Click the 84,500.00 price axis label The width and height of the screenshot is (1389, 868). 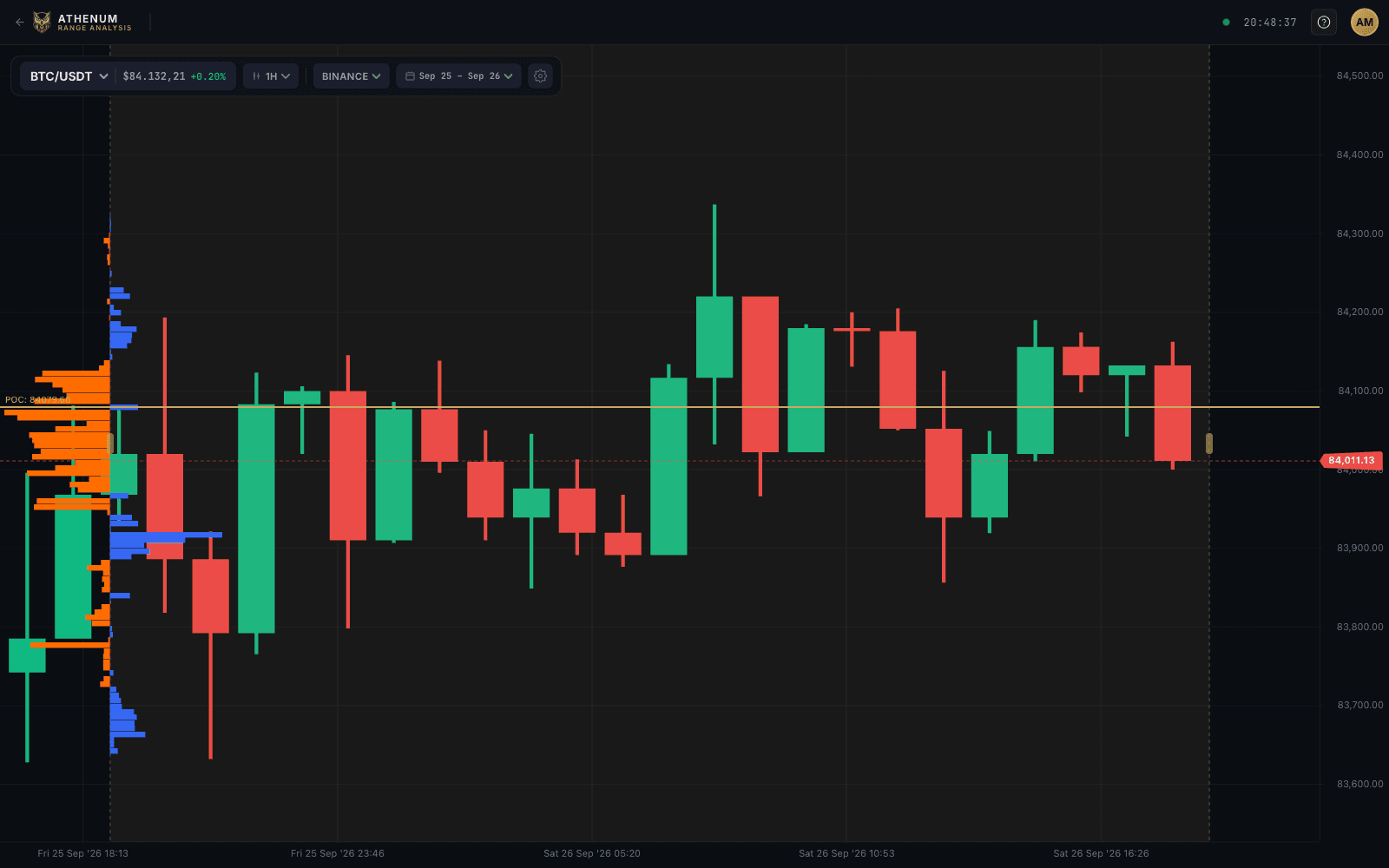pos(1359,76)
